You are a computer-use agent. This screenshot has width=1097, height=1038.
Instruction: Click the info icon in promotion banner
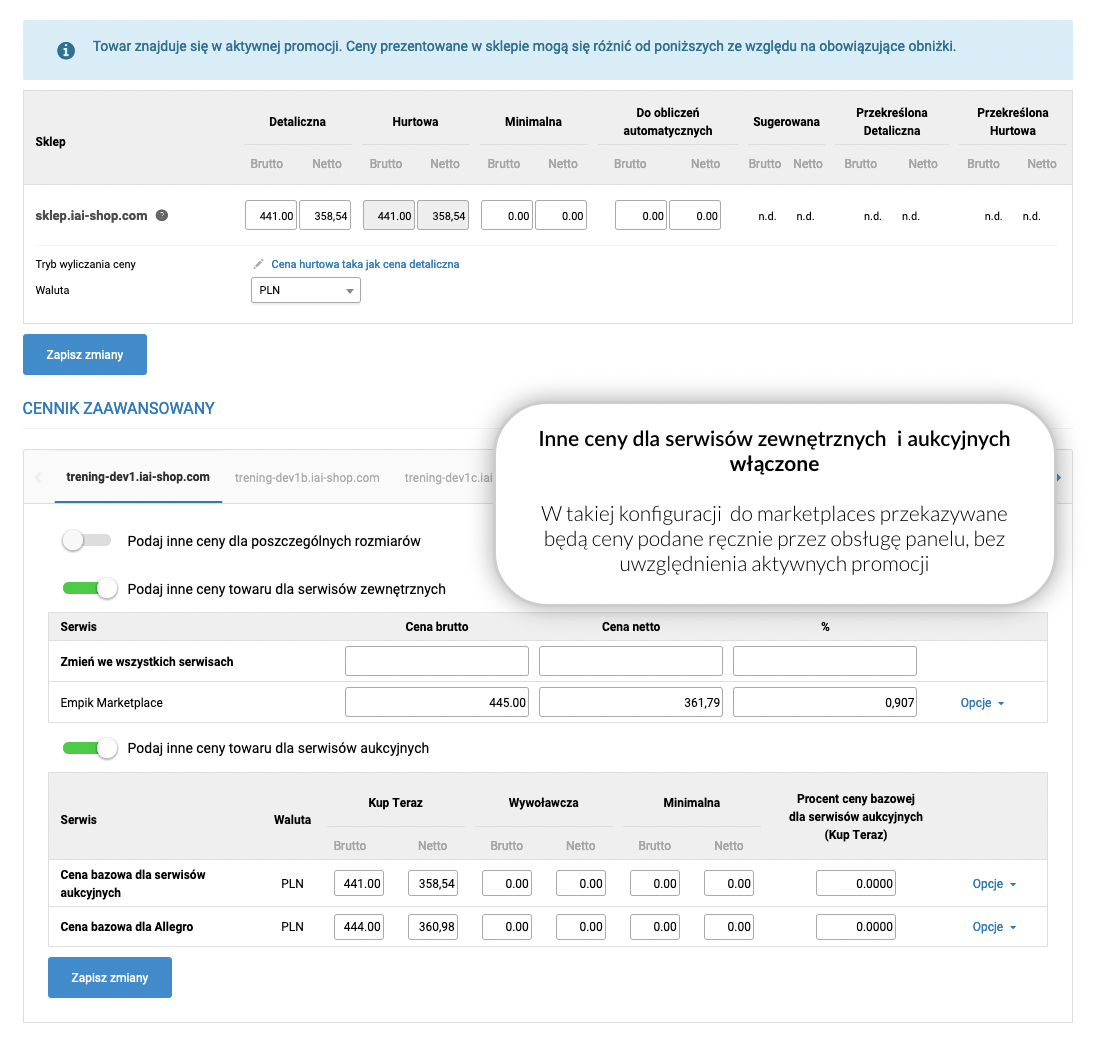pyautogui.click(x=66, y=50)
